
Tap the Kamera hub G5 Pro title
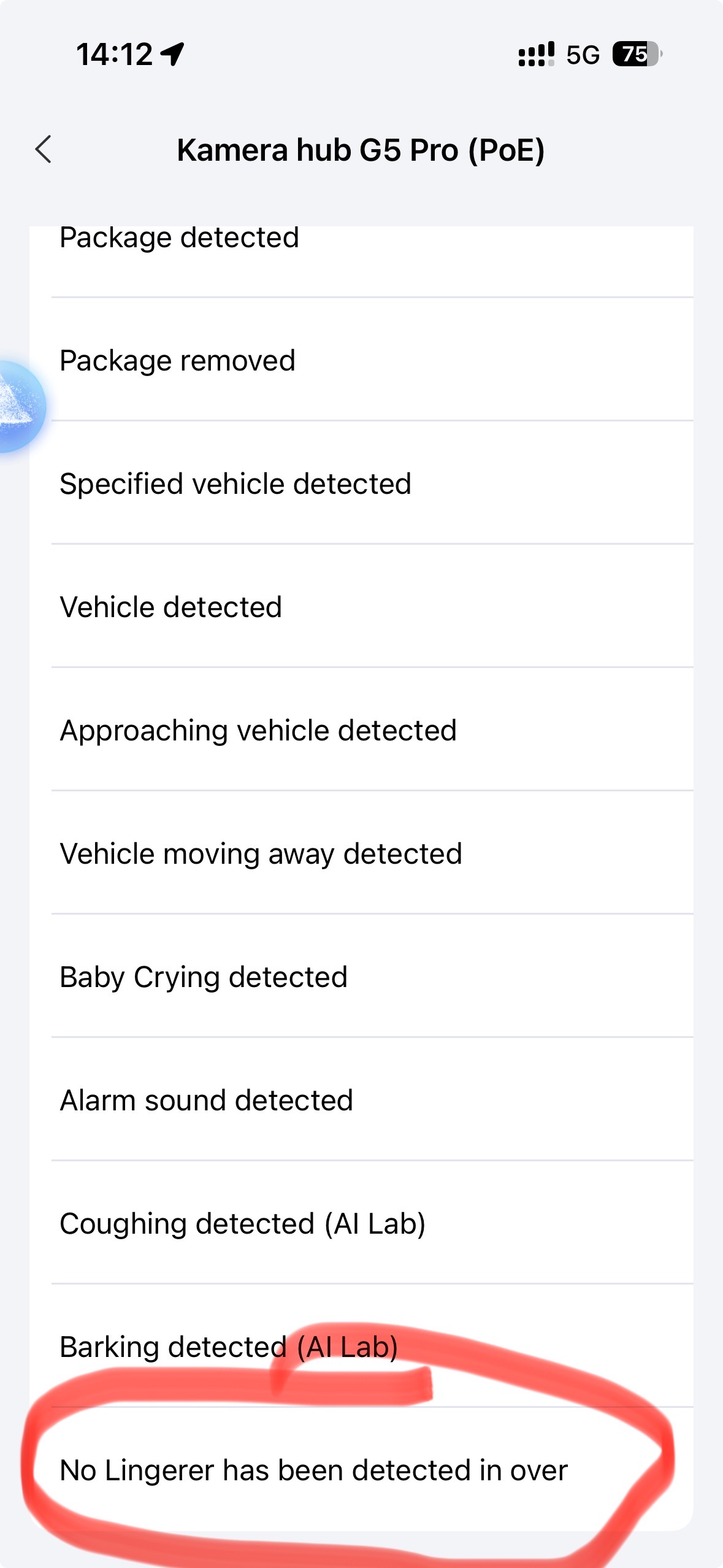(361, 150)
